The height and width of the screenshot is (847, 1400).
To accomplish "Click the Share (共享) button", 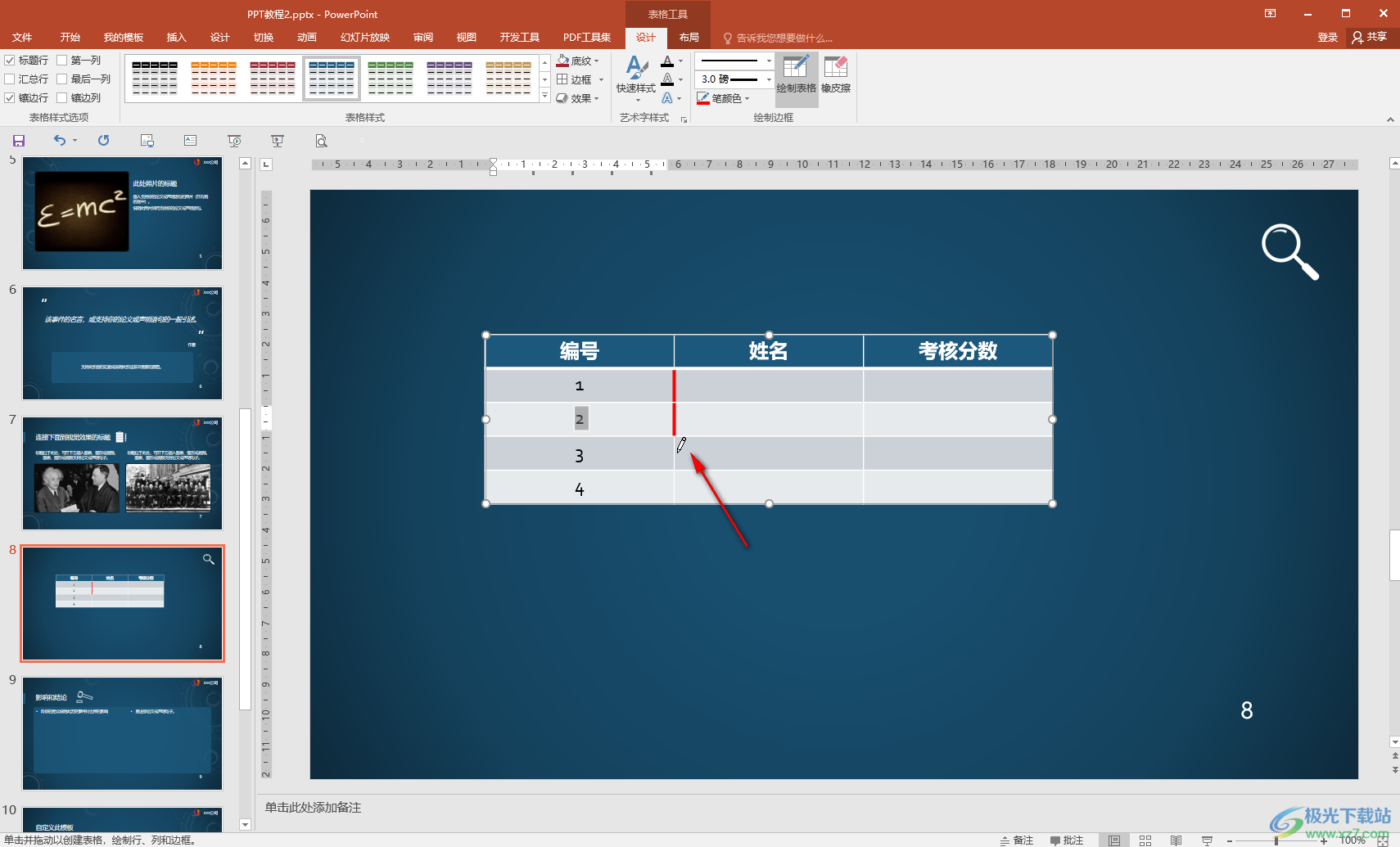I will tap(1370, 38).
